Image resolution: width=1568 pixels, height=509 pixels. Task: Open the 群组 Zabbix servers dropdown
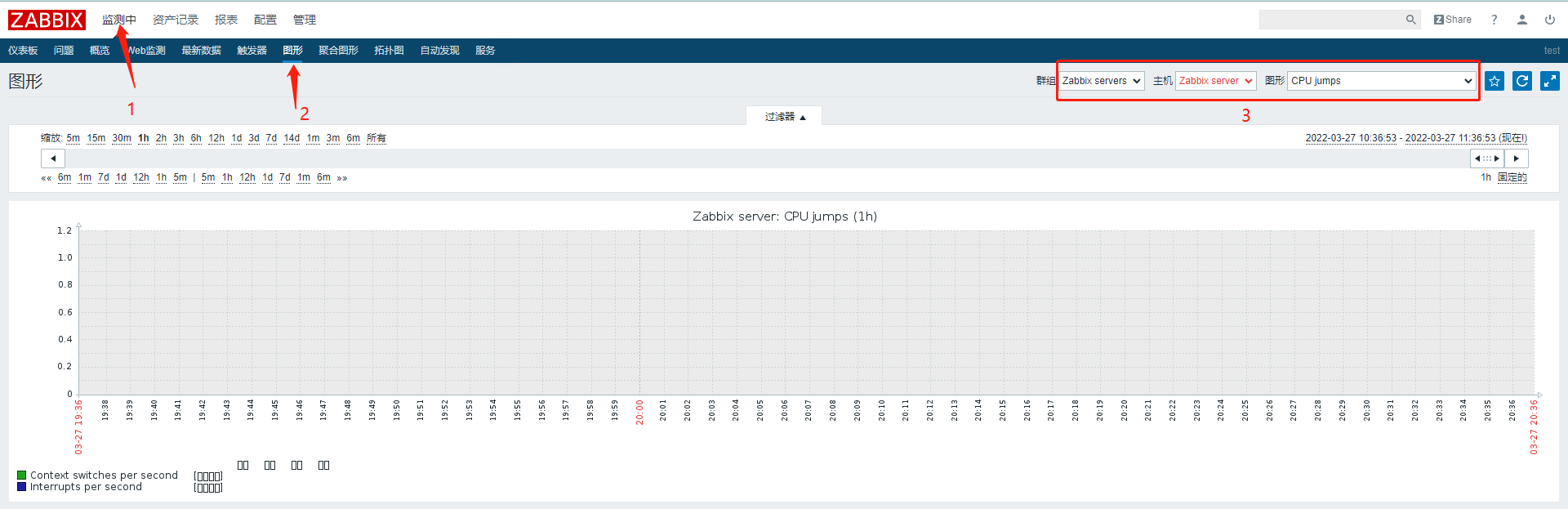click(1102, 81)
